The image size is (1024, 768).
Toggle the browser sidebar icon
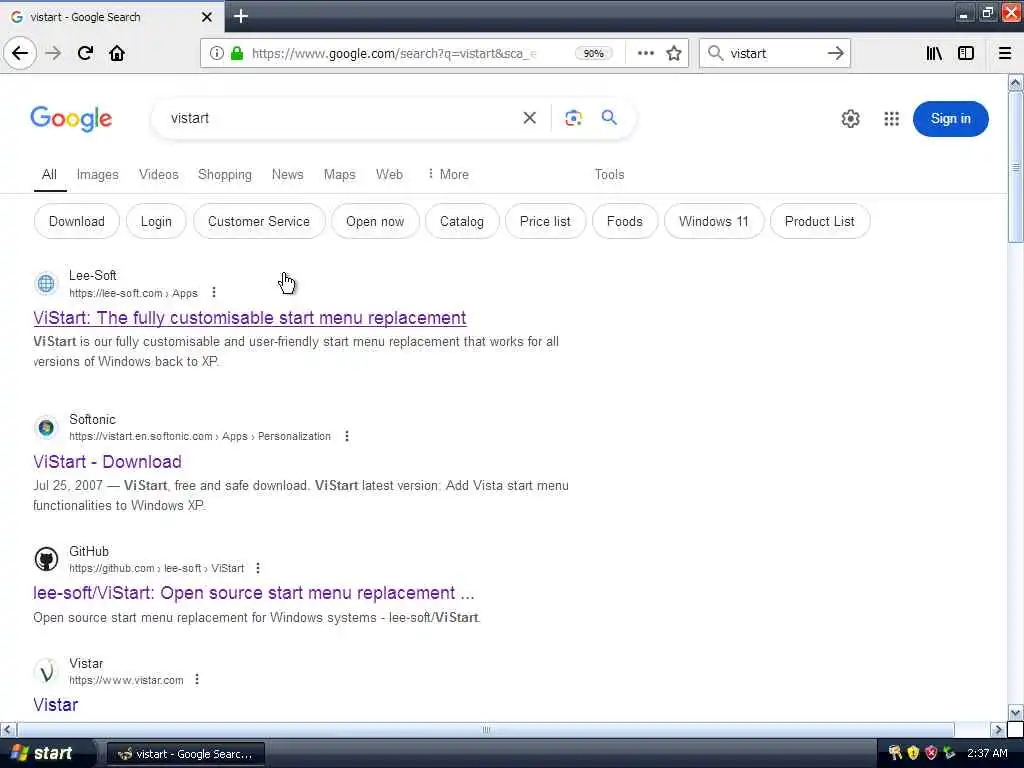click(x=966, y=53)
